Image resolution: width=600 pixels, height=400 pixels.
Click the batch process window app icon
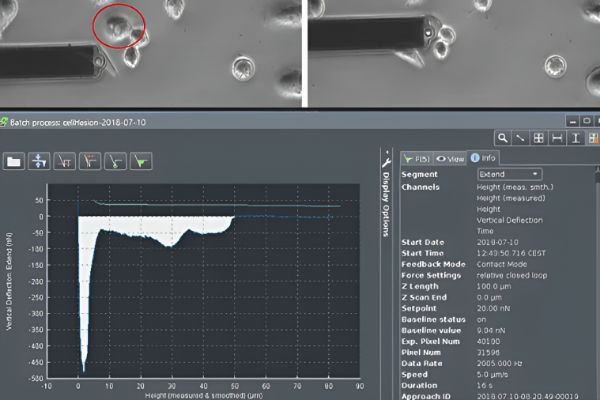point(4,122)
